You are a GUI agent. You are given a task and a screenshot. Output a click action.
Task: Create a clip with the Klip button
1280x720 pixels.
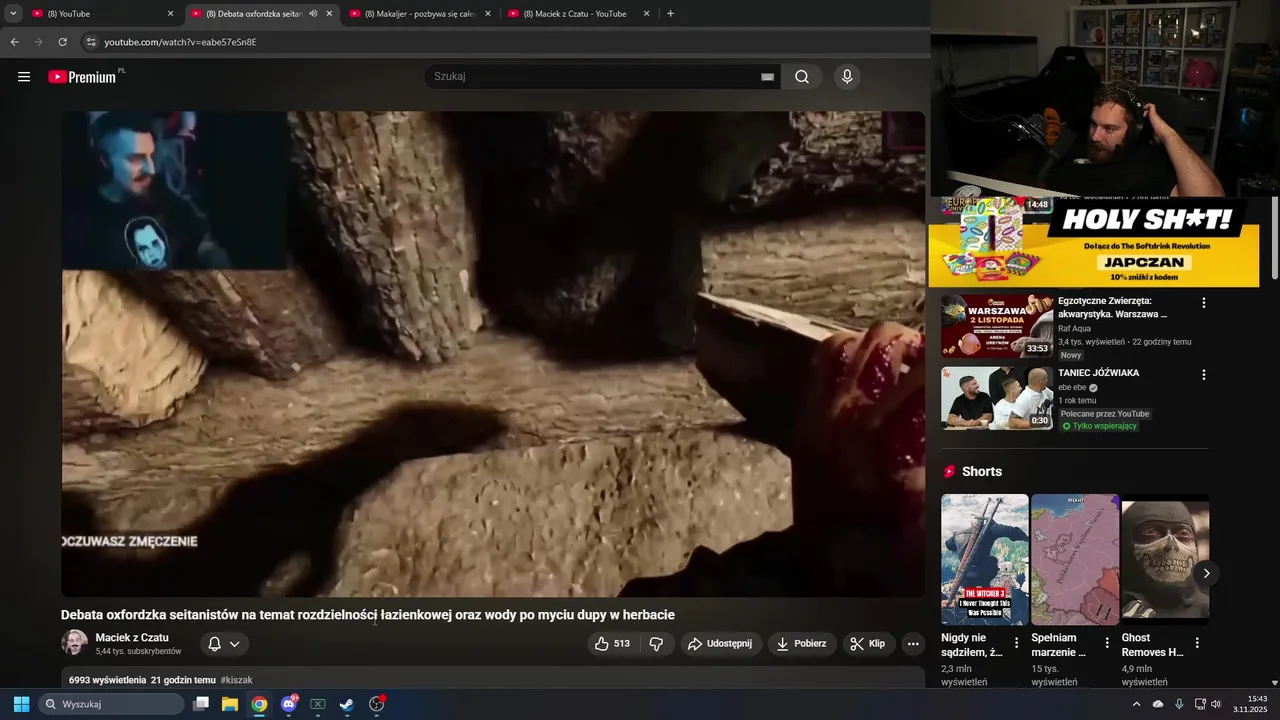pos(868,644)
